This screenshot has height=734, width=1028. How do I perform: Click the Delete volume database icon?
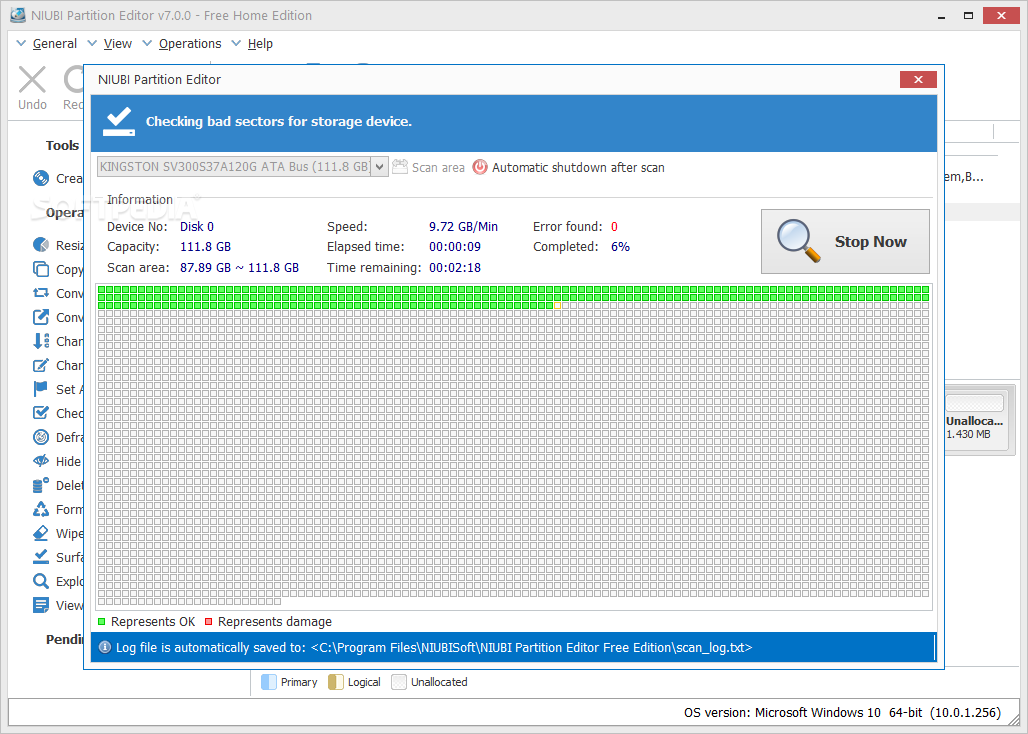(41, 486)
